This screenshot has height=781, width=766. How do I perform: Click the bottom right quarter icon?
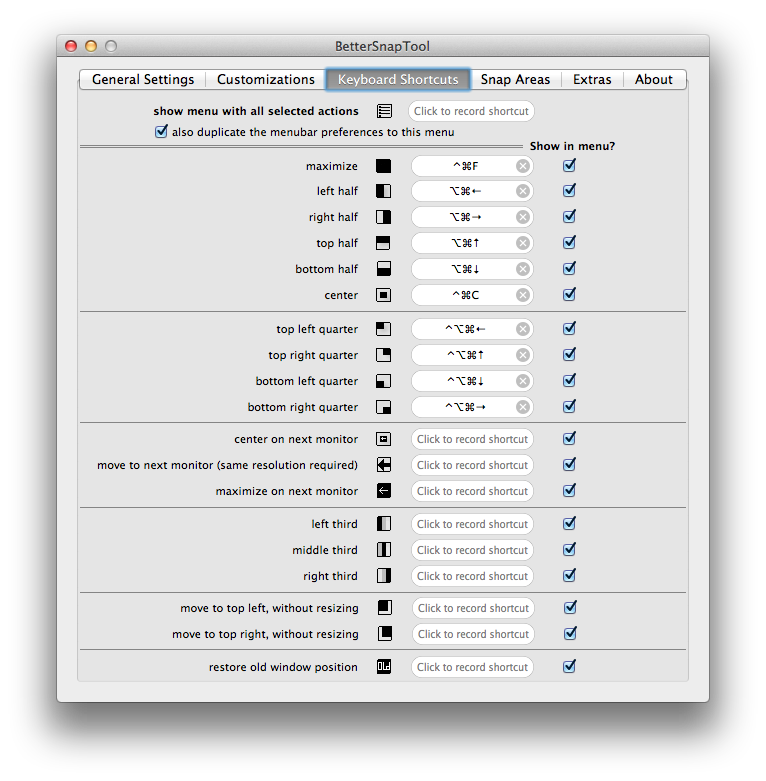tap(383, 407)
